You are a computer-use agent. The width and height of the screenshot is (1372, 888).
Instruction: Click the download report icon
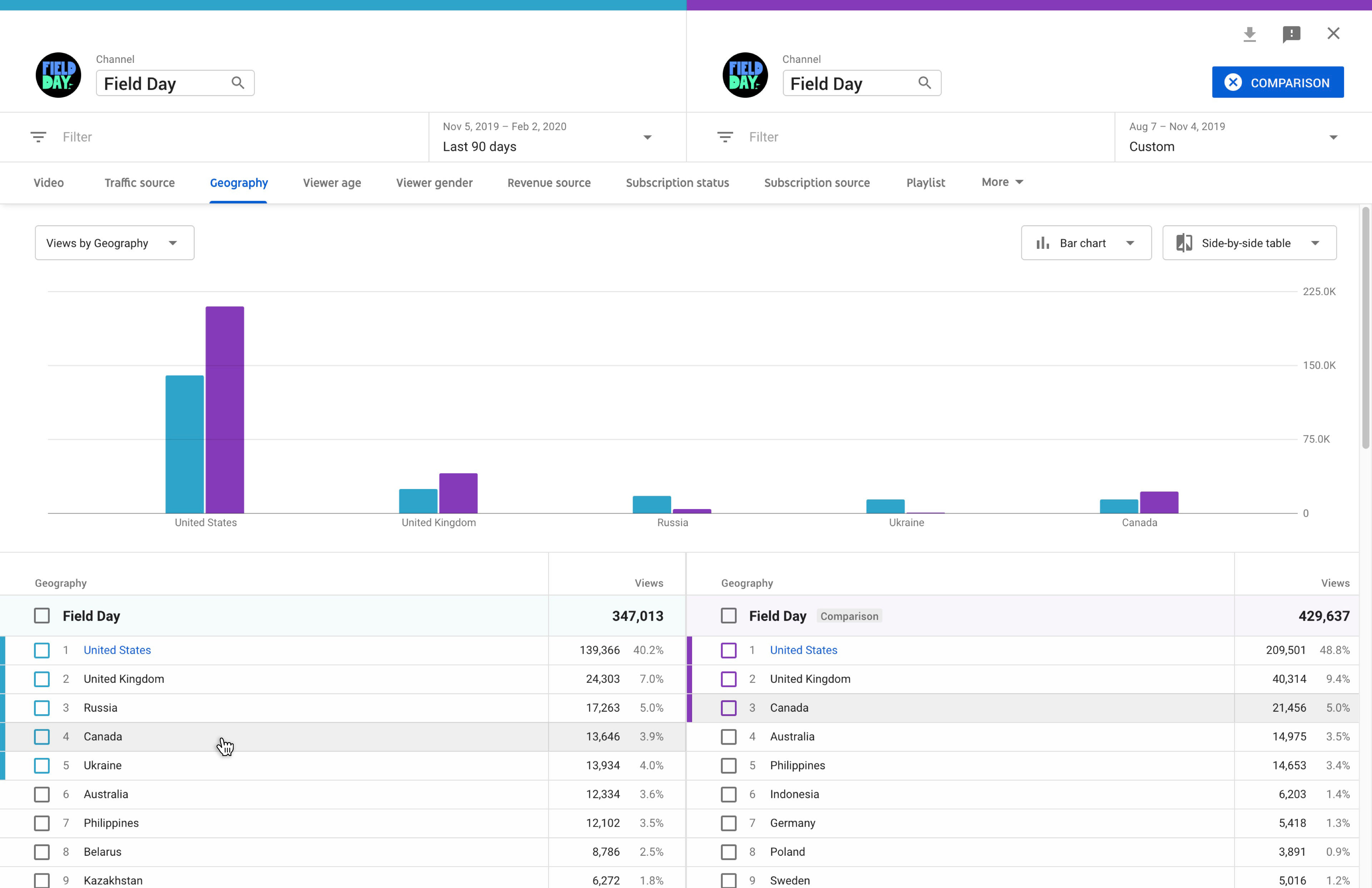coord(1249,35)
